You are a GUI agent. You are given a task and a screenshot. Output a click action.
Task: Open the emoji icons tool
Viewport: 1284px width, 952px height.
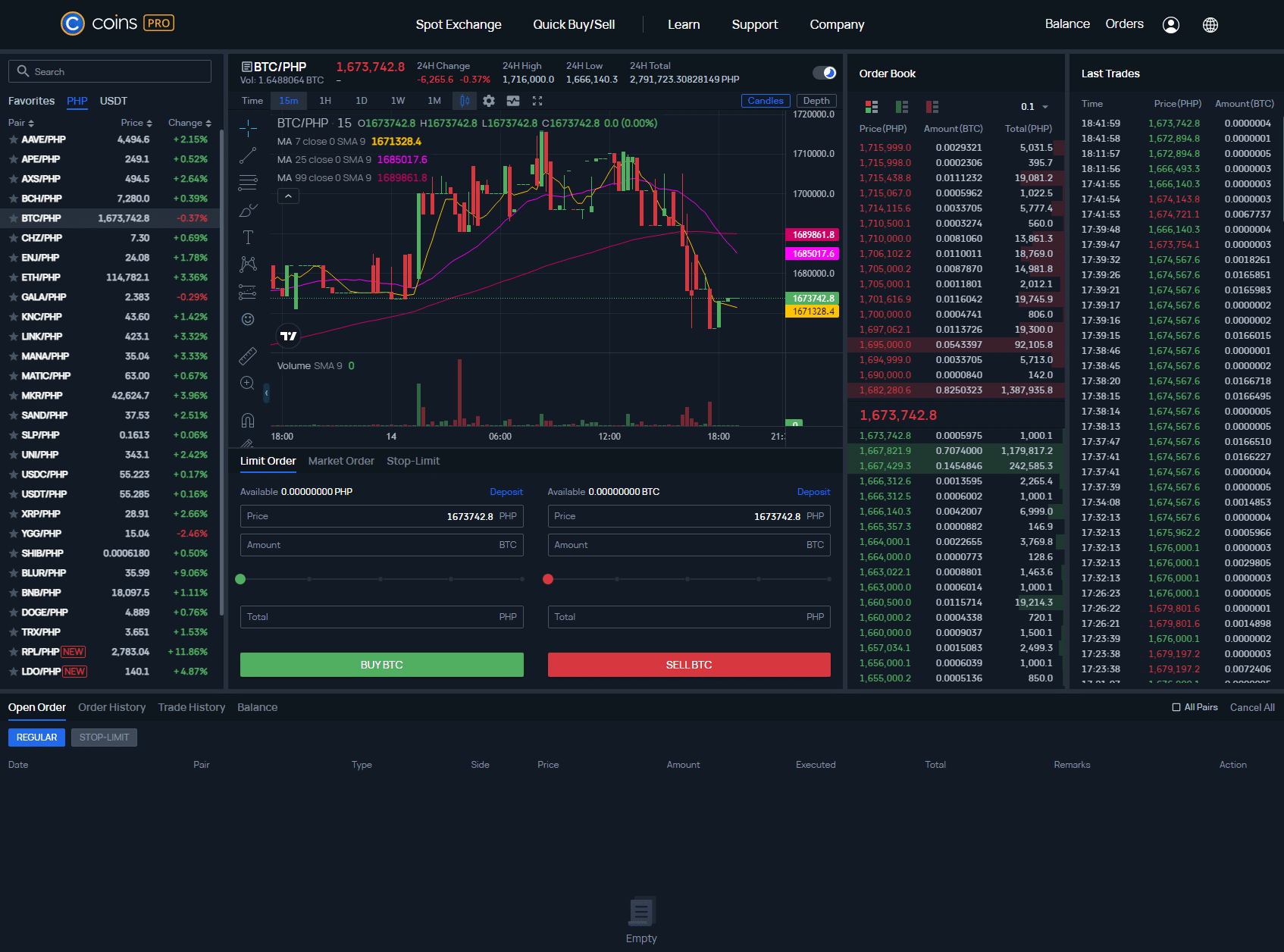[x=248, y=319]
